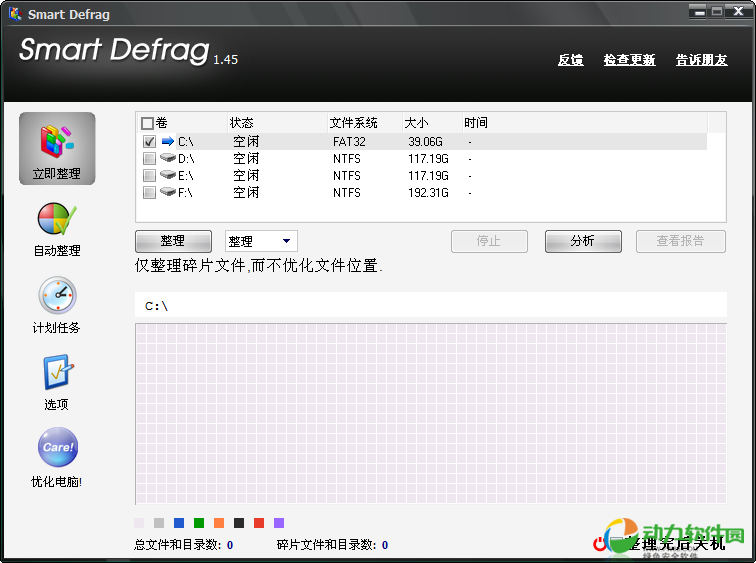Click the blue legend color swatch

click(179, 523)
